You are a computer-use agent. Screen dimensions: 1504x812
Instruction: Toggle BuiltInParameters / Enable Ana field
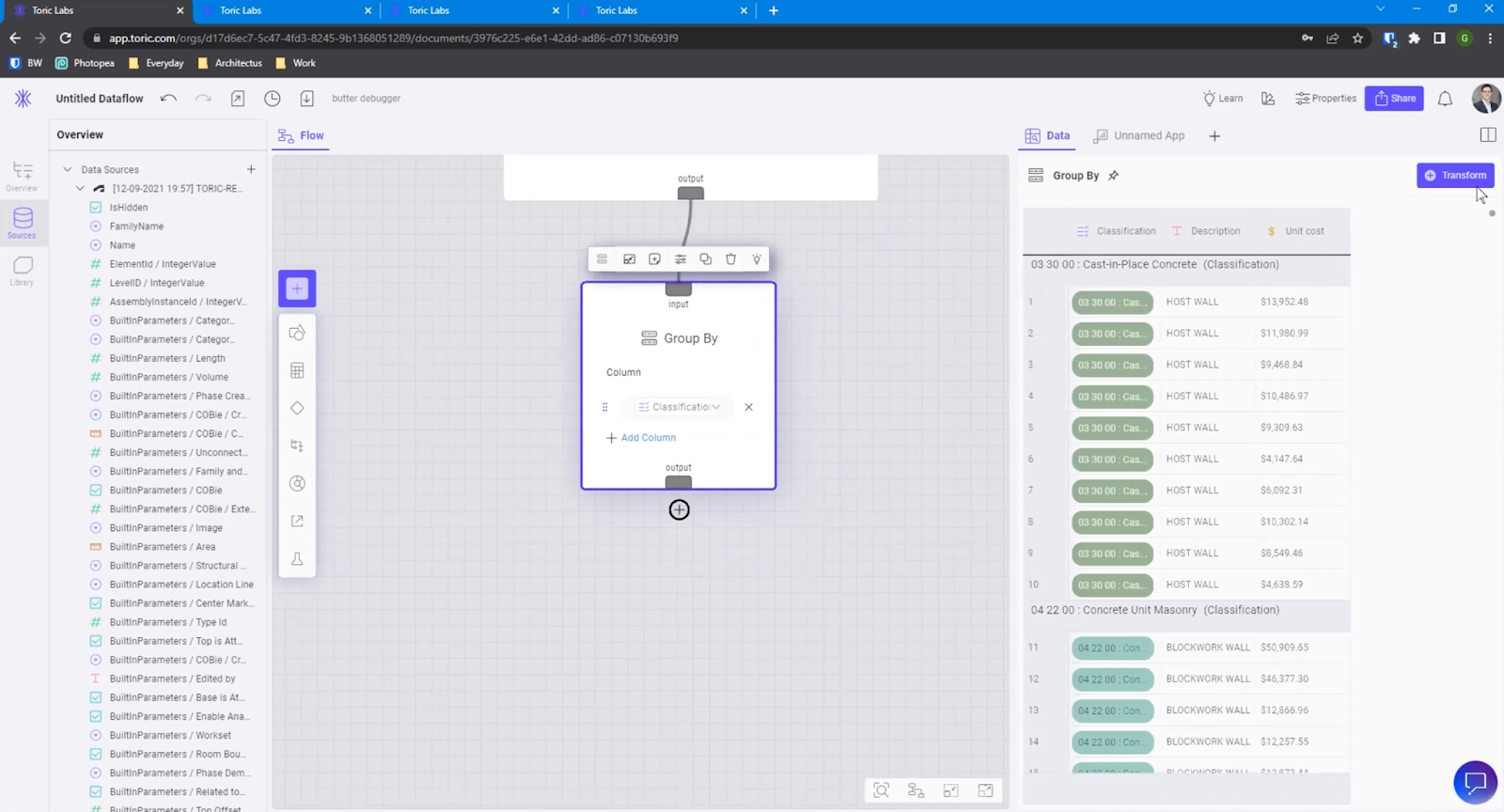(95, 716)
